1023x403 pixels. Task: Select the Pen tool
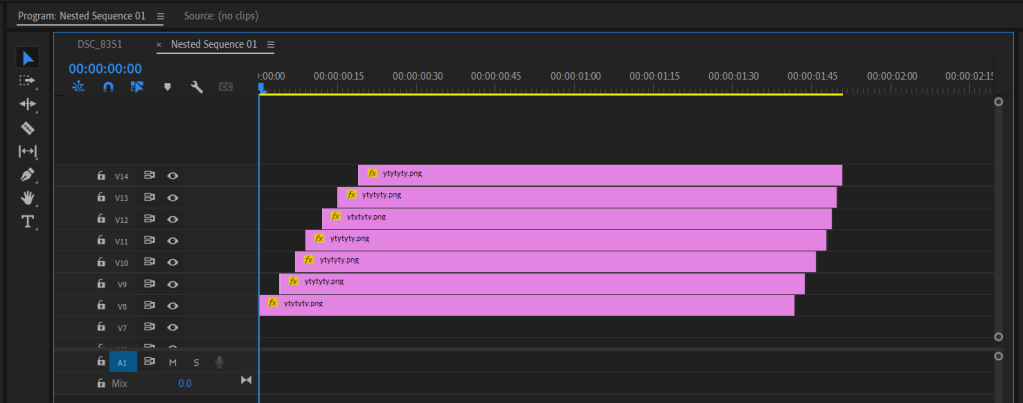point(28,174)
